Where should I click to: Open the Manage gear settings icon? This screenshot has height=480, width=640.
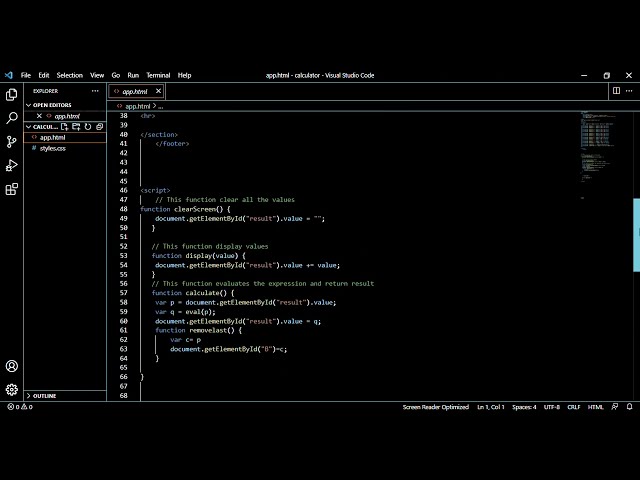tap(11, 390)
